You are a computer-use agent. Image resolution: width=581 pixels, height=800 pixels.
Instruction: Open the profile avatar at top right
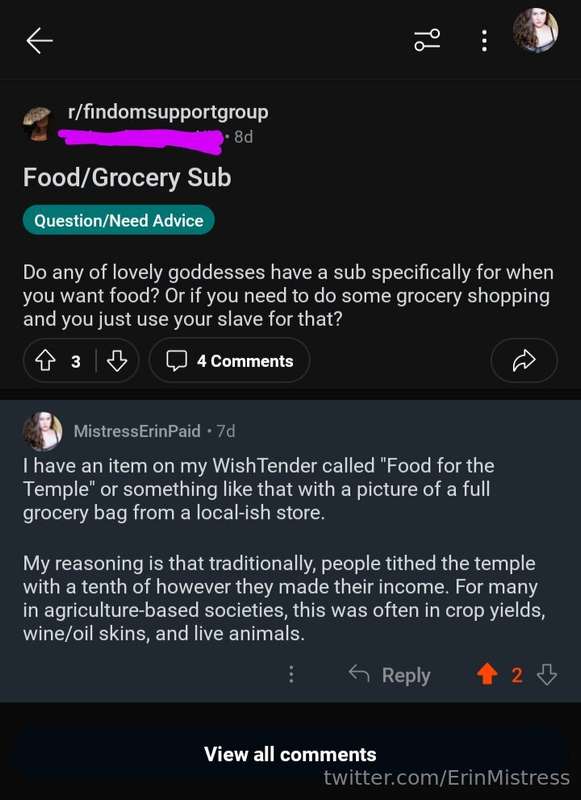pyautogui.click(x=535, y=30)
